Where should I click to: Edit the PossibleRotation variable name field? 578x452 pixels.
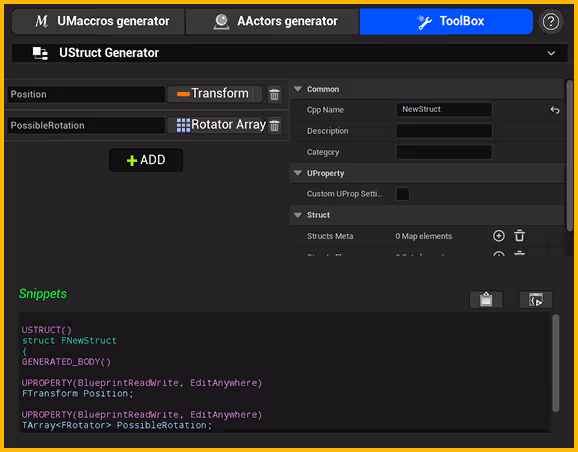pyautogui.click(x=86, y=125)
